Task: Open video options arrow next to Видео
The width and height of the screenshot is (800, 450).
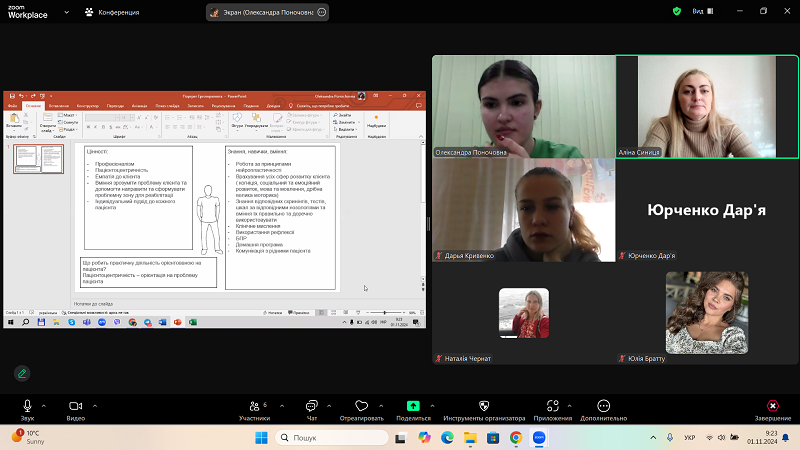Action: 95,406
